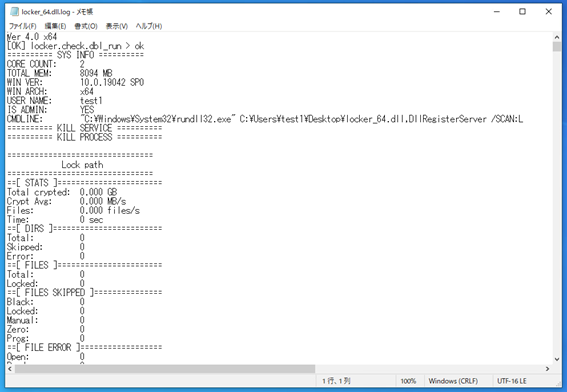
Task: Click the '8094 MB' memory value
Action: [x=96, y=73]
